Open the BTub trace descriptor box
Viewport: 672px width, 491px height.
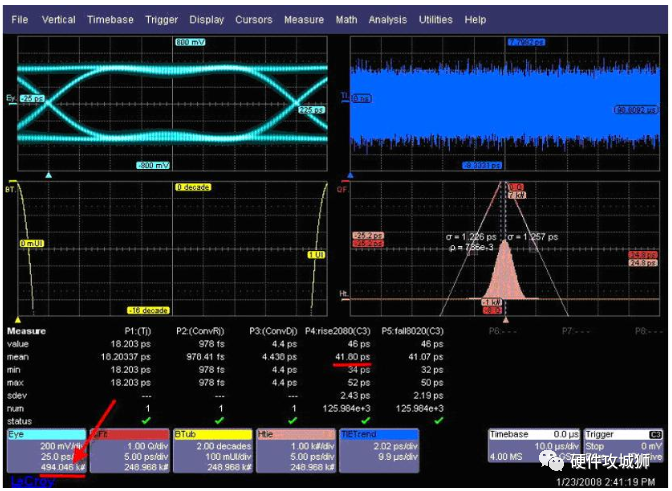213,451
